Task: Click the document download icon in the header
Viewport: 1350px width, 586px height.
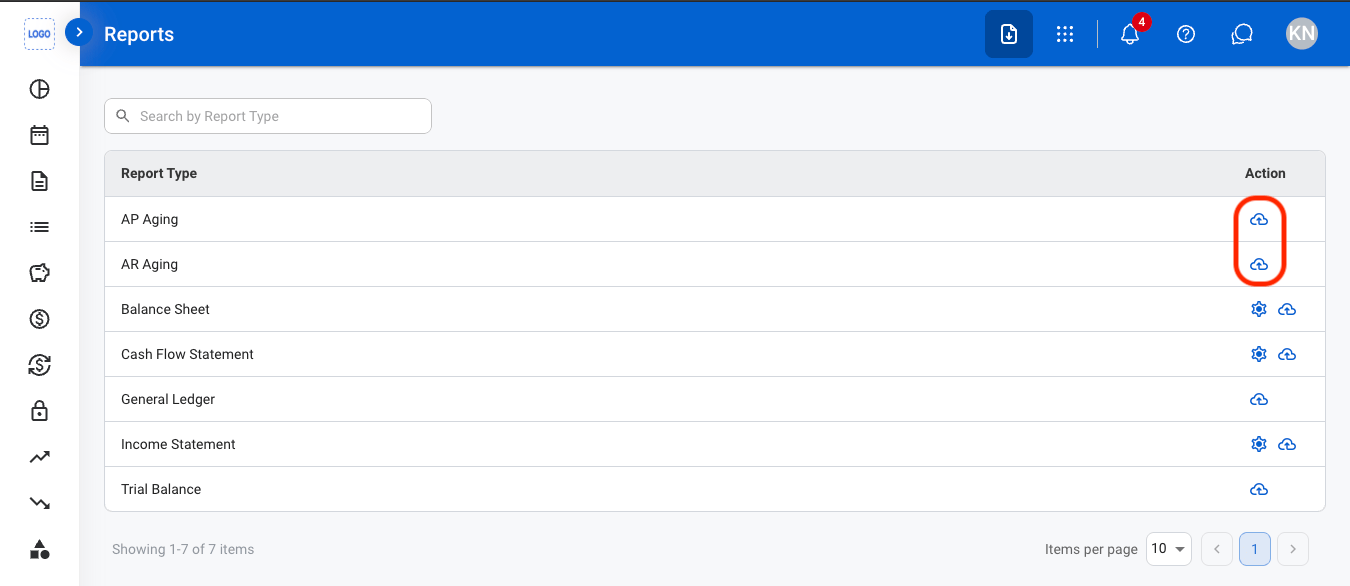Action: pos(1009,34)
